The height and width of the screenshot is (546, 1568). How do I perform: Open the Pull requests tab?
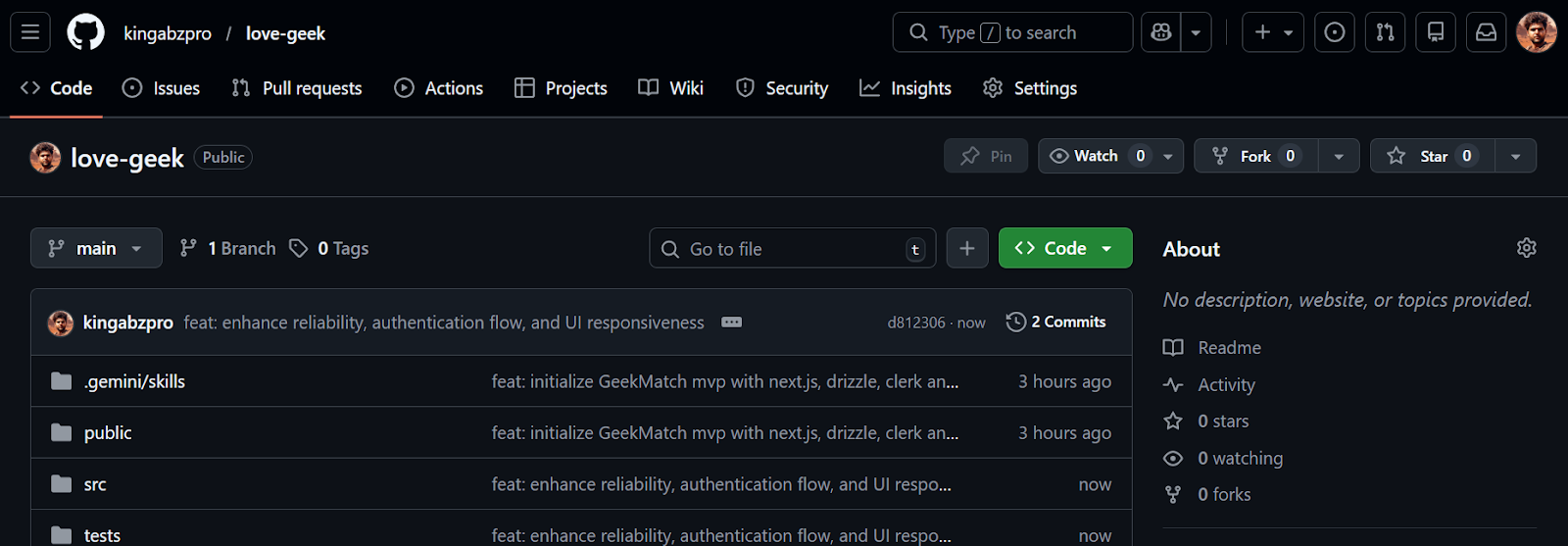tap(297, 88)
